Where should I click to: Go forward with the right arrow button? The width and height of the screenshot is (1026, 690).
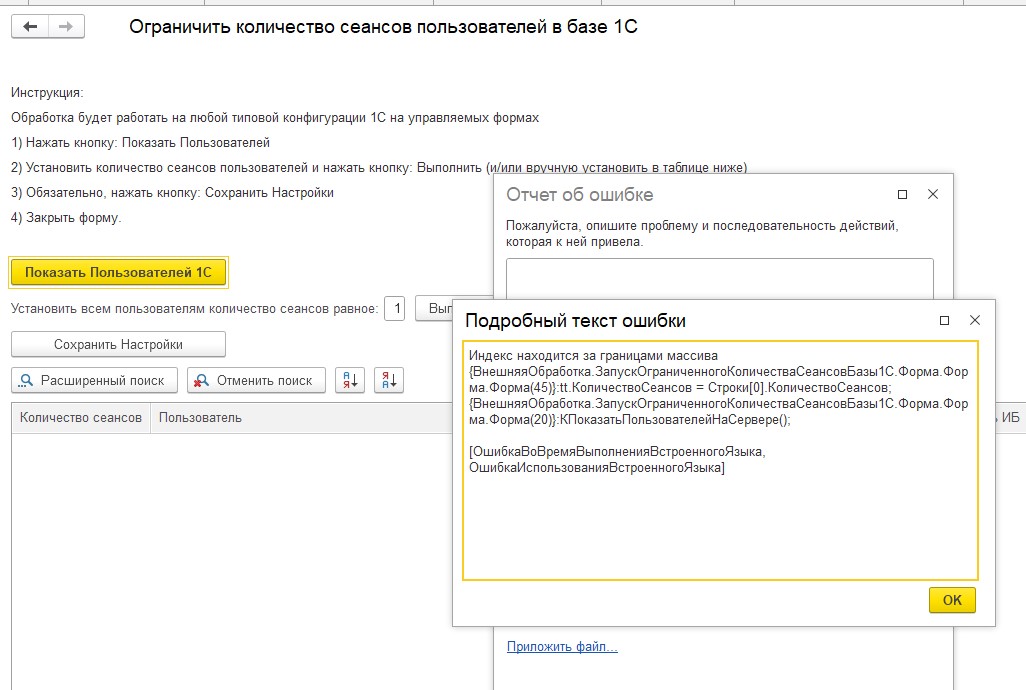[66, 27]
